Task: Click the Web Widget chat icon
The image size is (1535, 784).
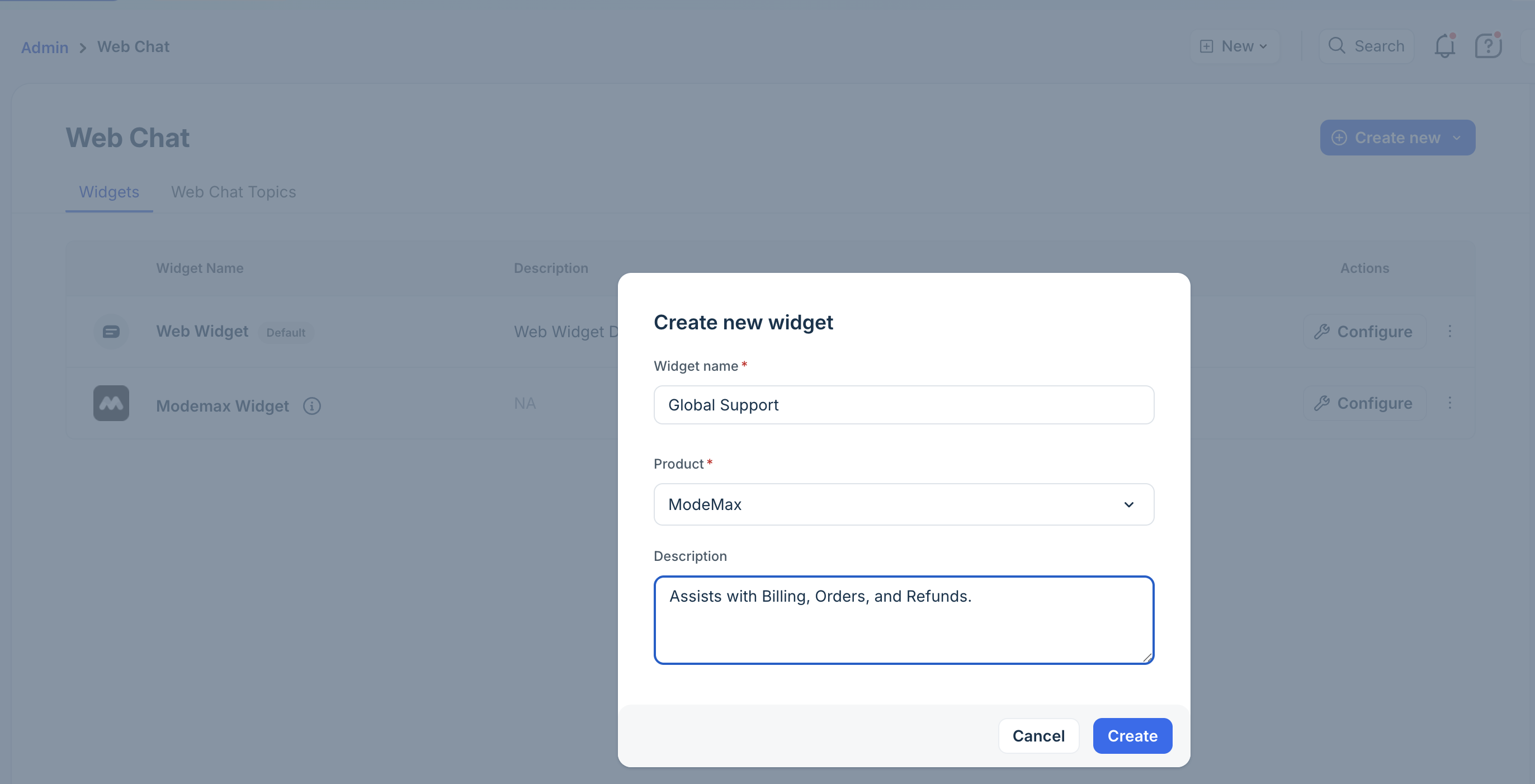Action: [111, 331]
